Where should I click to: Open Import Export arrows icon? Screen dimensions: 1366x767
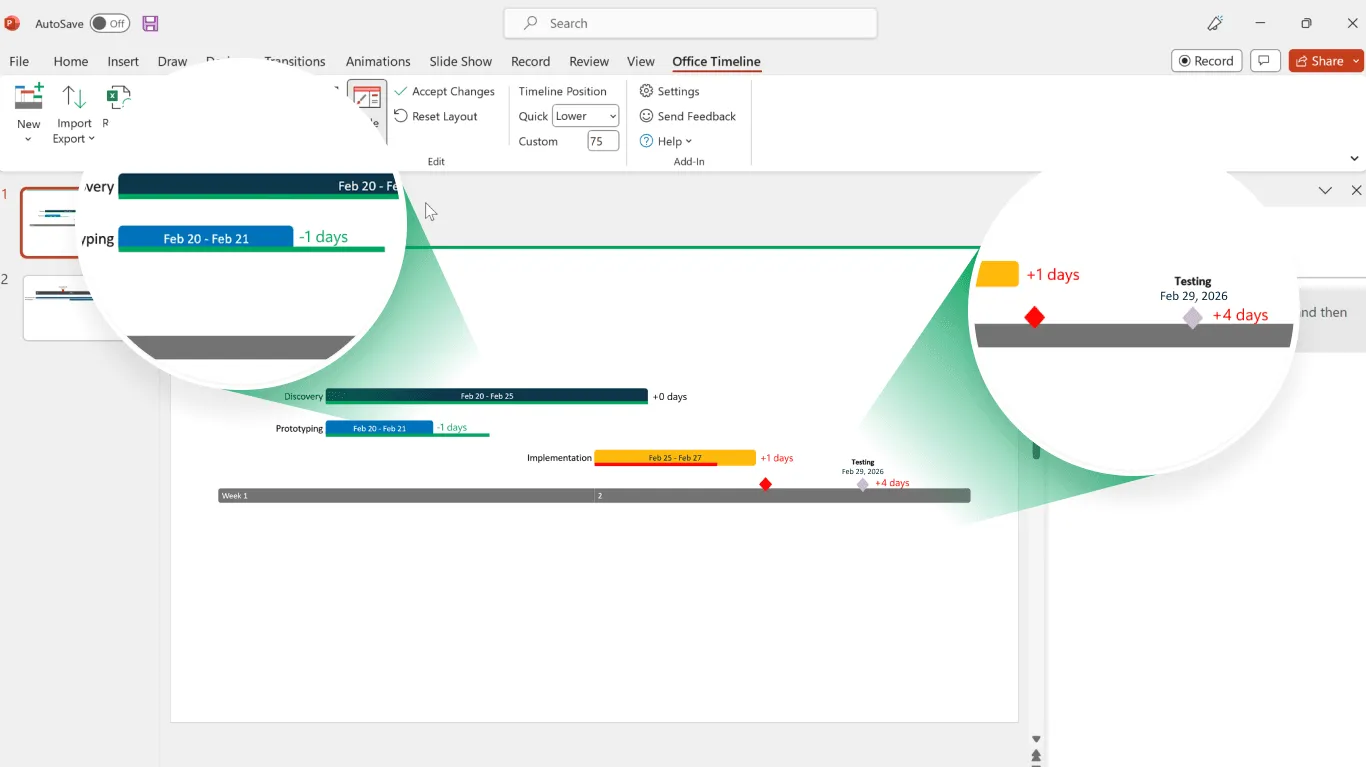pos(74,97)
